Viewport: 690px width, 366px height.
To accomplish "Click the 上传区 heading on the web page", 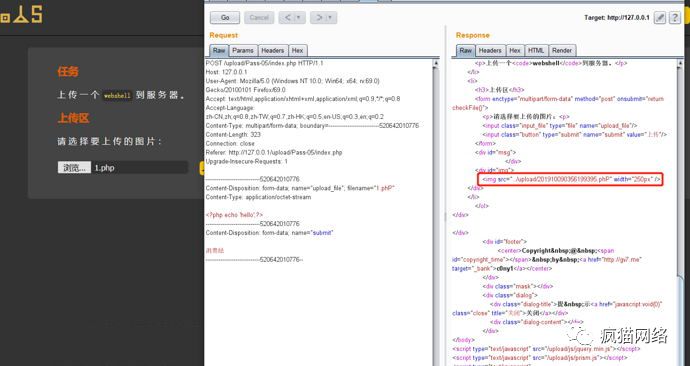I will pyautogui.click(x=73, y=118).
